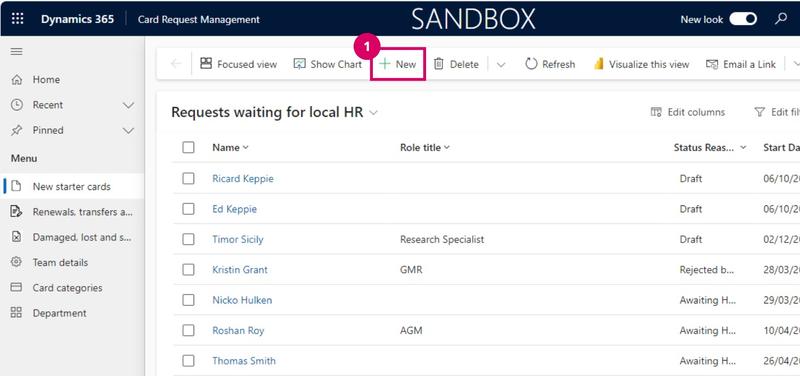Collapse the sidebar with hamburger icon

point(17,52)
